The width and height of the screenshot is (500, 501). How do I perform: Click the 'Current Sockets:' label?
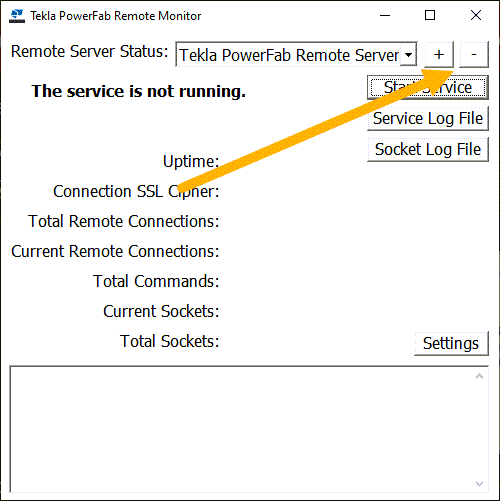click(161, 311)
